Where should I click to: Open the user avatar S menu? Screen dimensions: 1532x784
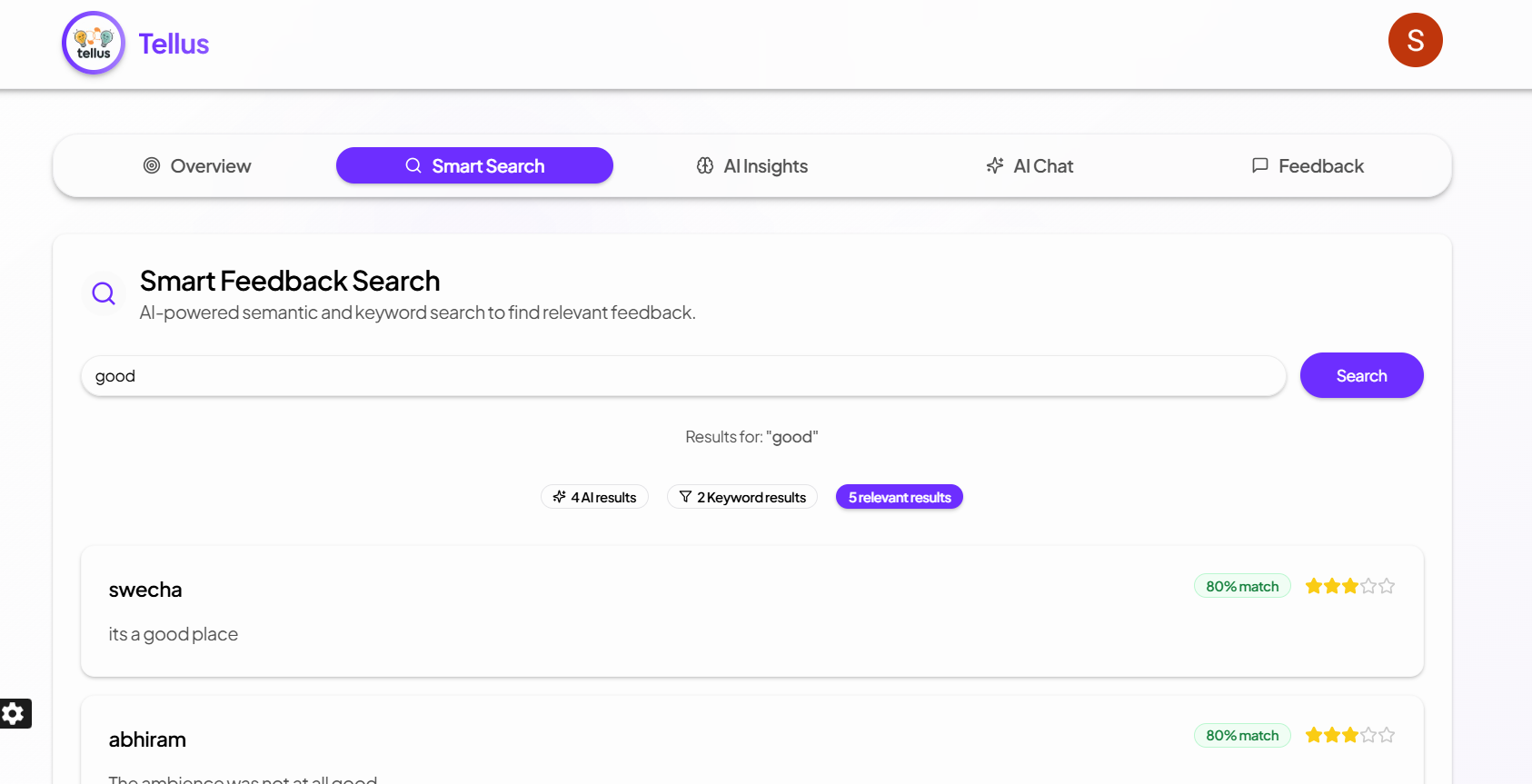pos(1415,40)
